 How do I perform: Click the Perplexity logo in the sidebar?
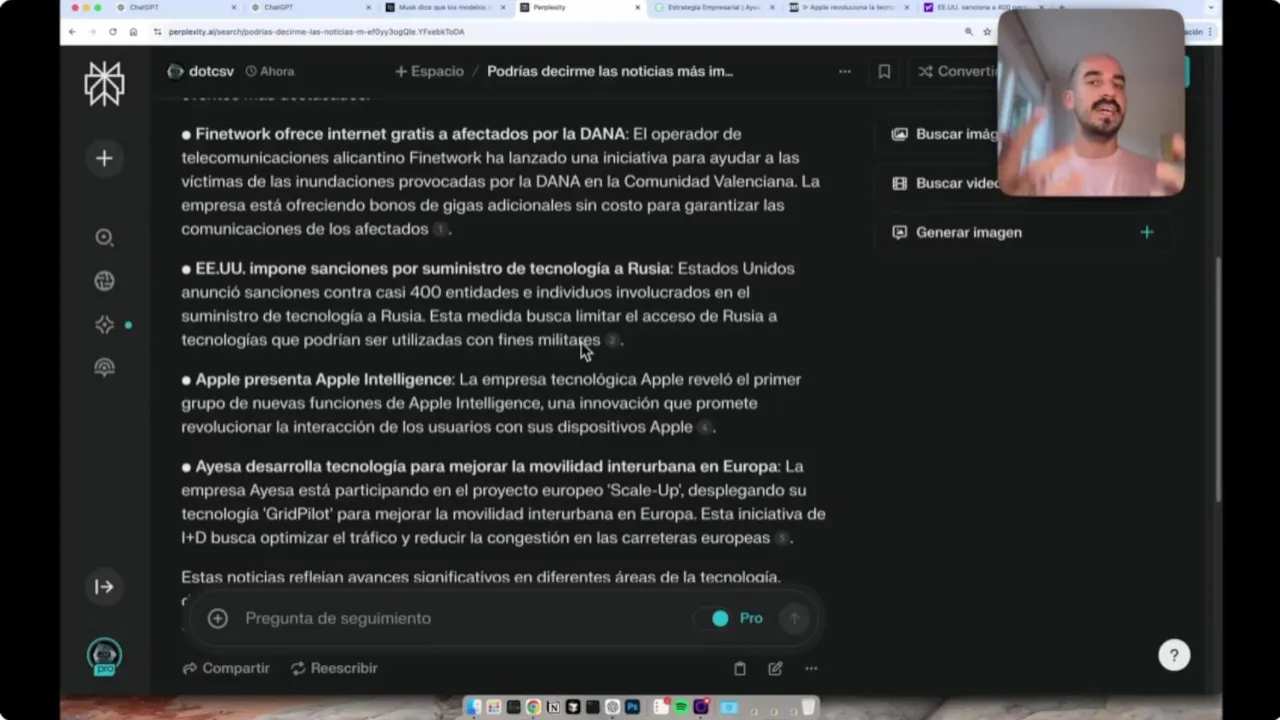click(x=104, y=83)
